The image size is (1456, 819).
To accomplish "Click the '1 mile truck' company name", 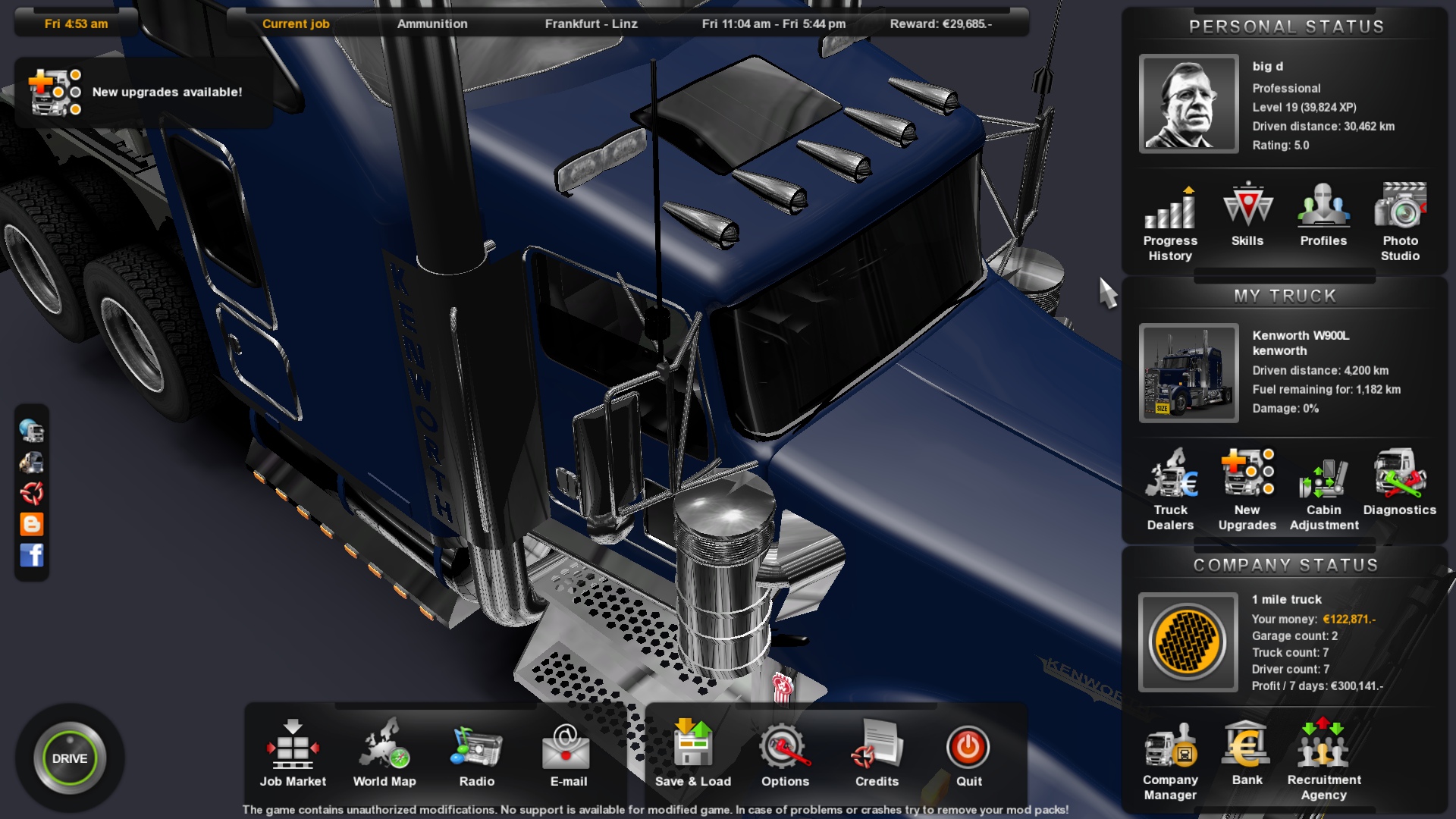I will [x=1287, y=599].
